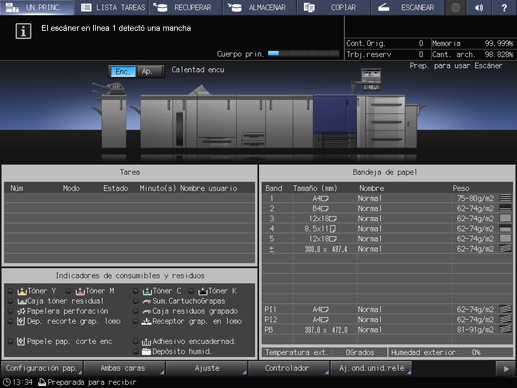The height and width of the screenshot is (388, 517).
Task: Click Caja tóner residual icon
Action: [x=22, y=301]
